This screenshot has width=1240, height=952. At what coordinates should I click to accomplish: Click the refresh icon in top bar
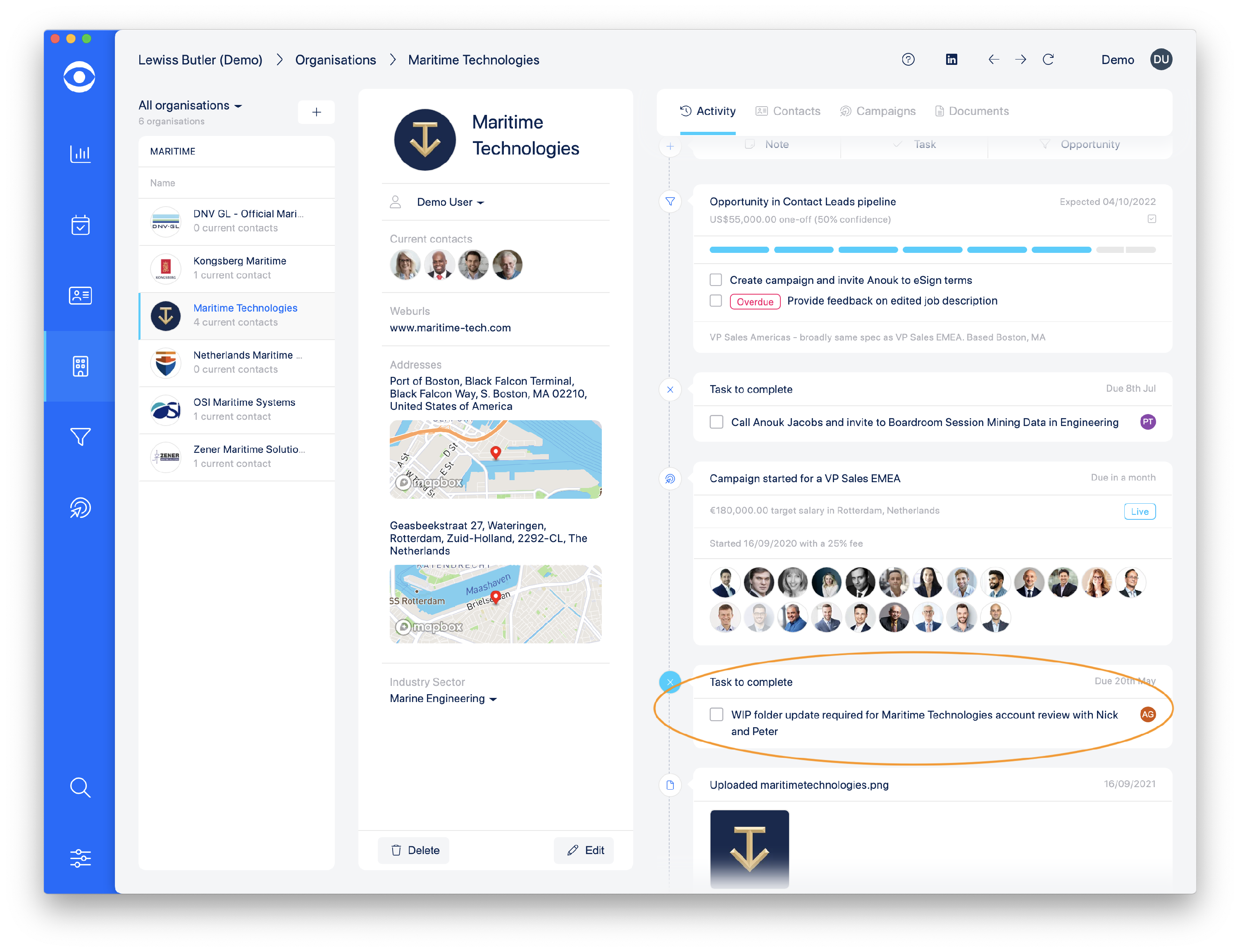click(1048, 59)
